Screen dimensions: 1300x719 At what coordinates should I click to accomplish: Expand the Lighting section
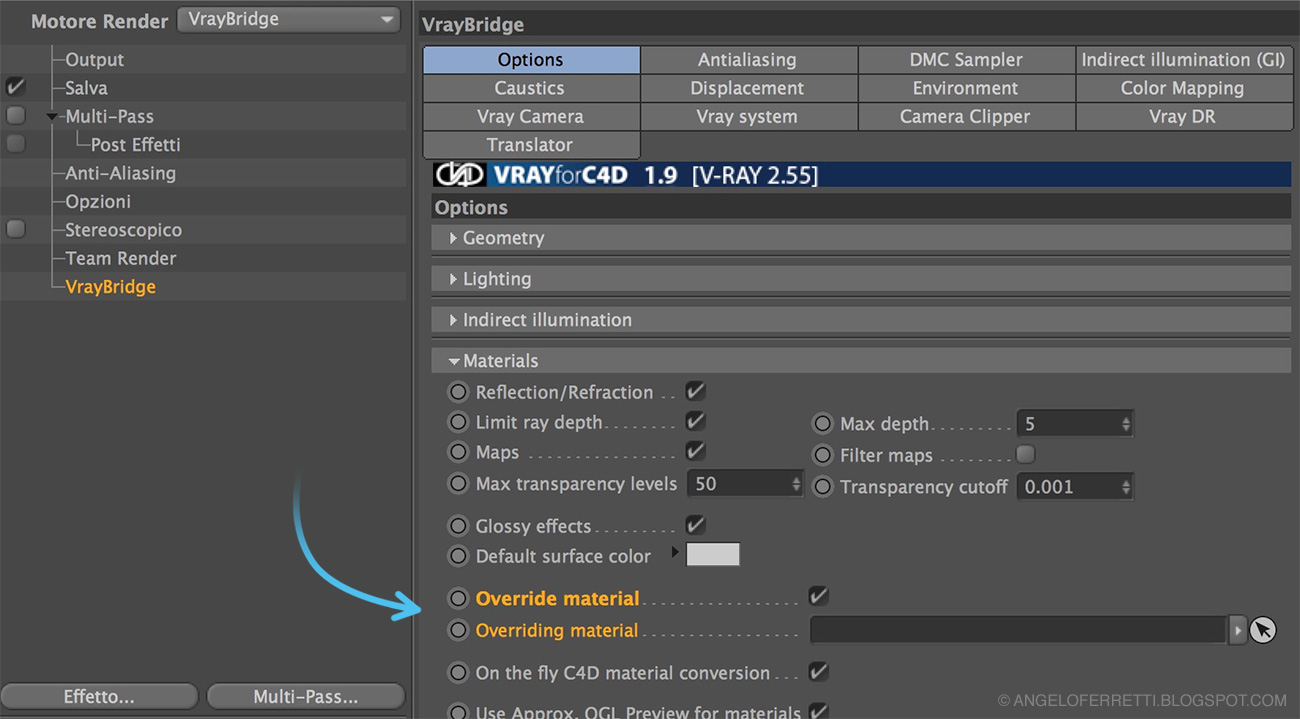[x=453, y=279]
